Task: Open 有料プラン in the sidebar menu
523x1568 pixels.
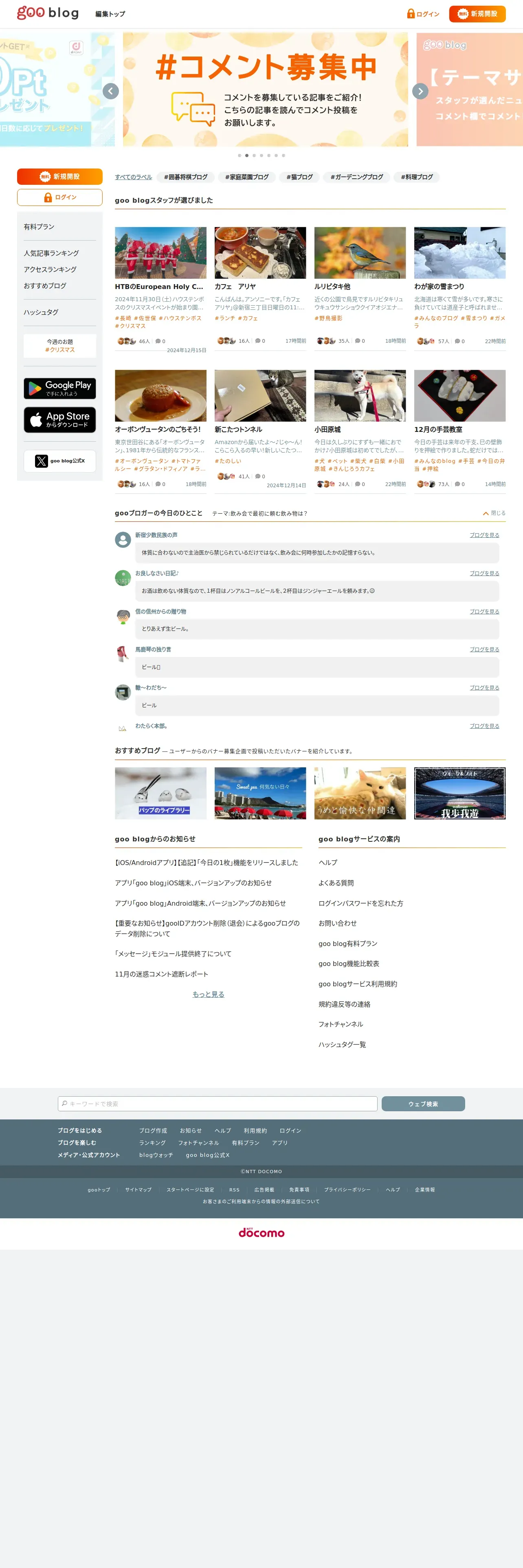Action: [39, 226]
